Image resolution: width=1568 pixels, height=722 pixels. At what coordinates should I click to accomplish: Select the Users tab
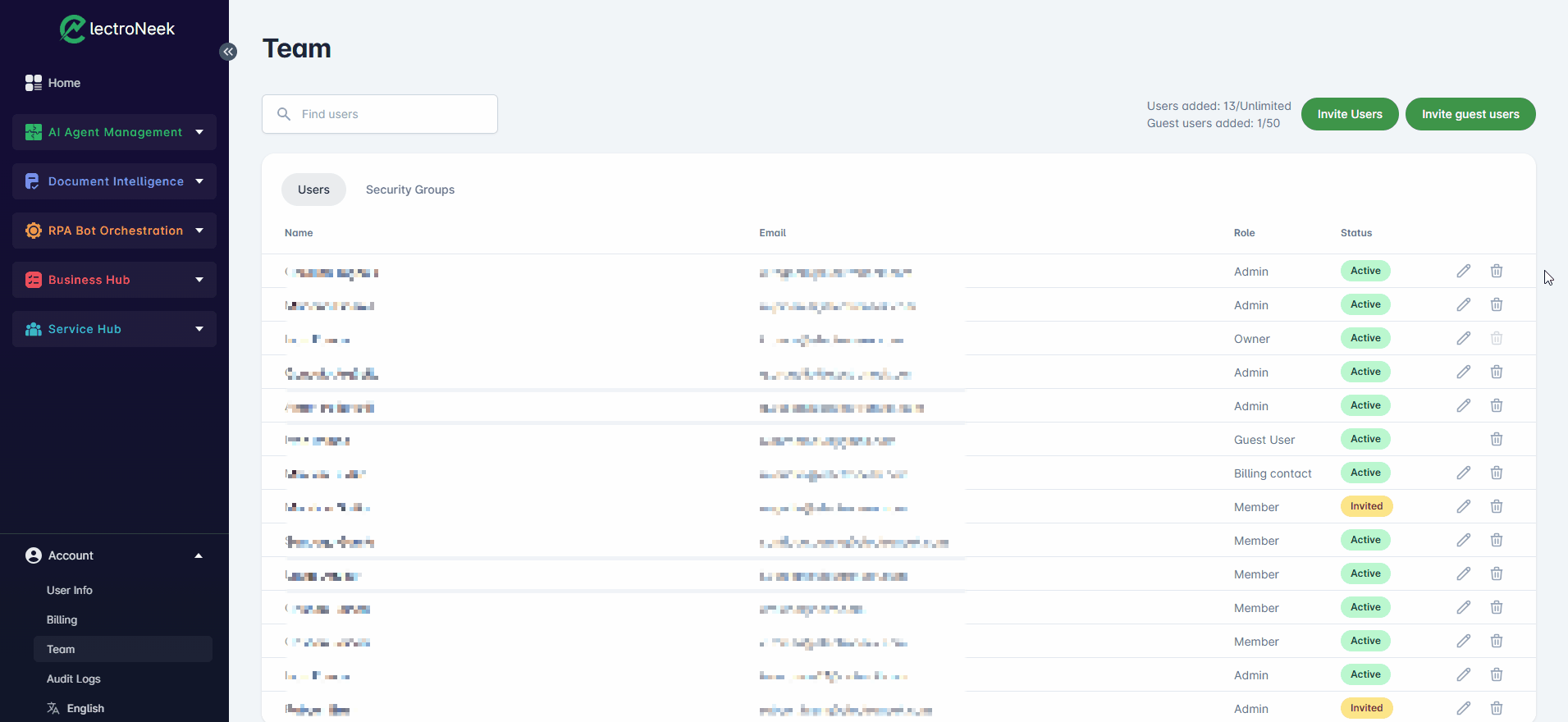[x=313, y=190]
